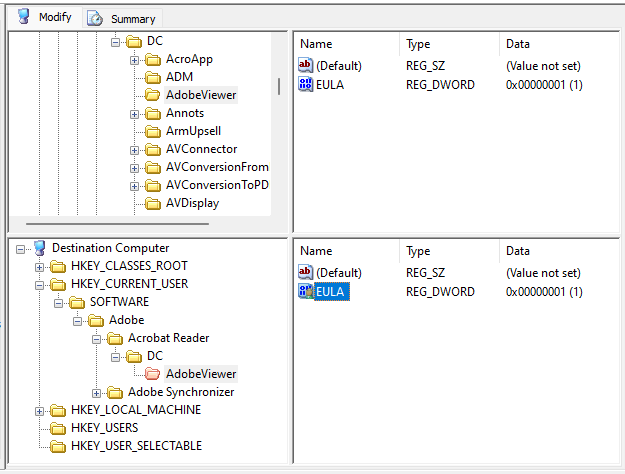
Task: Click the ArmUpsell folder icon
Action: (x=153, y=131)
